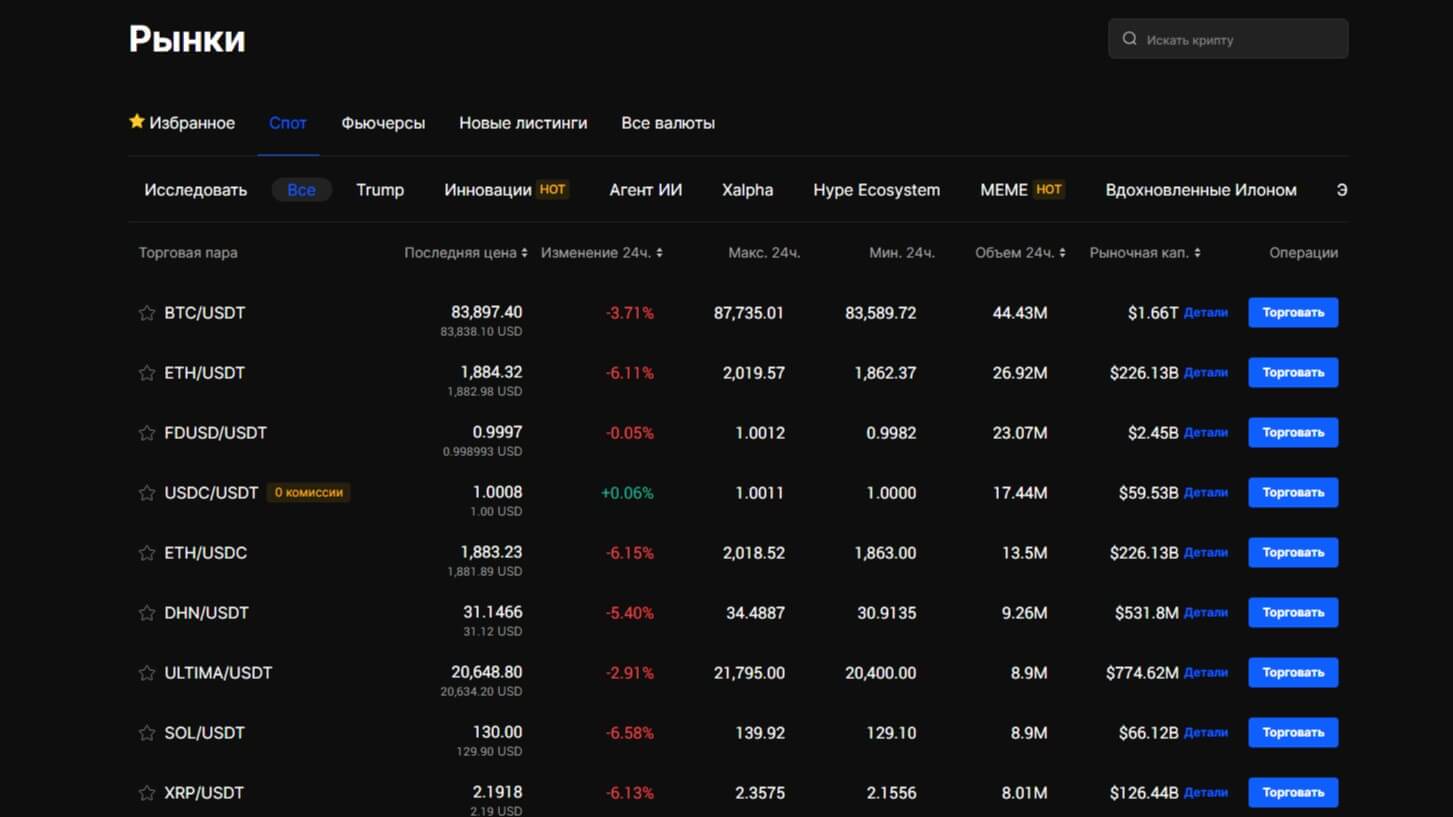Mark DHN/USDT with the star icon

(x=147, y=613)
